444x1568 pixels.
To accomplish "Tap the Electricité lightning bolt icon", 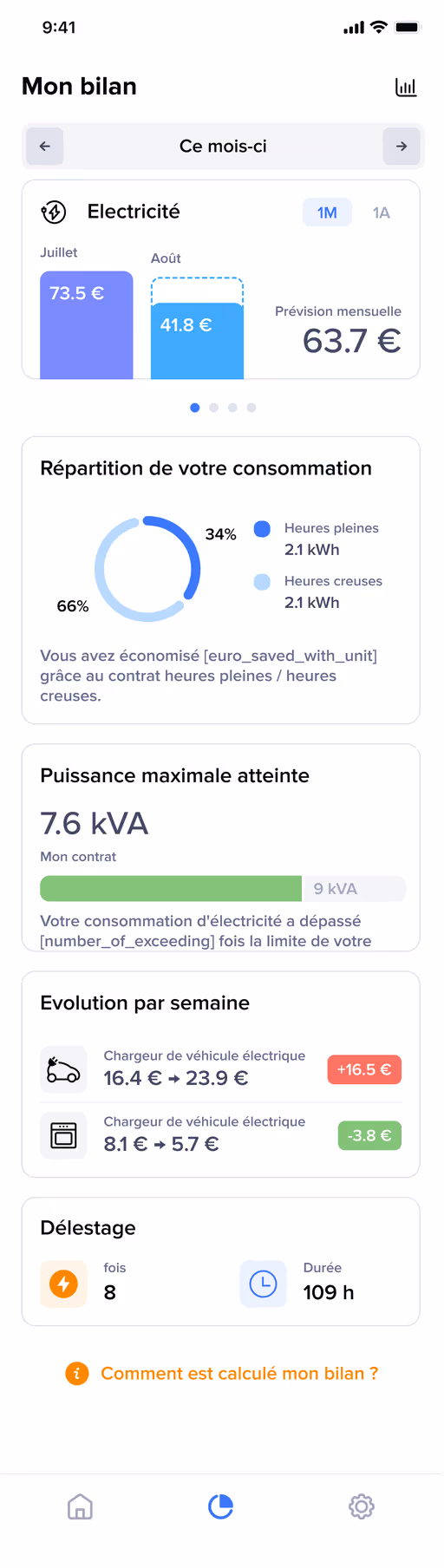I will 54,212.
